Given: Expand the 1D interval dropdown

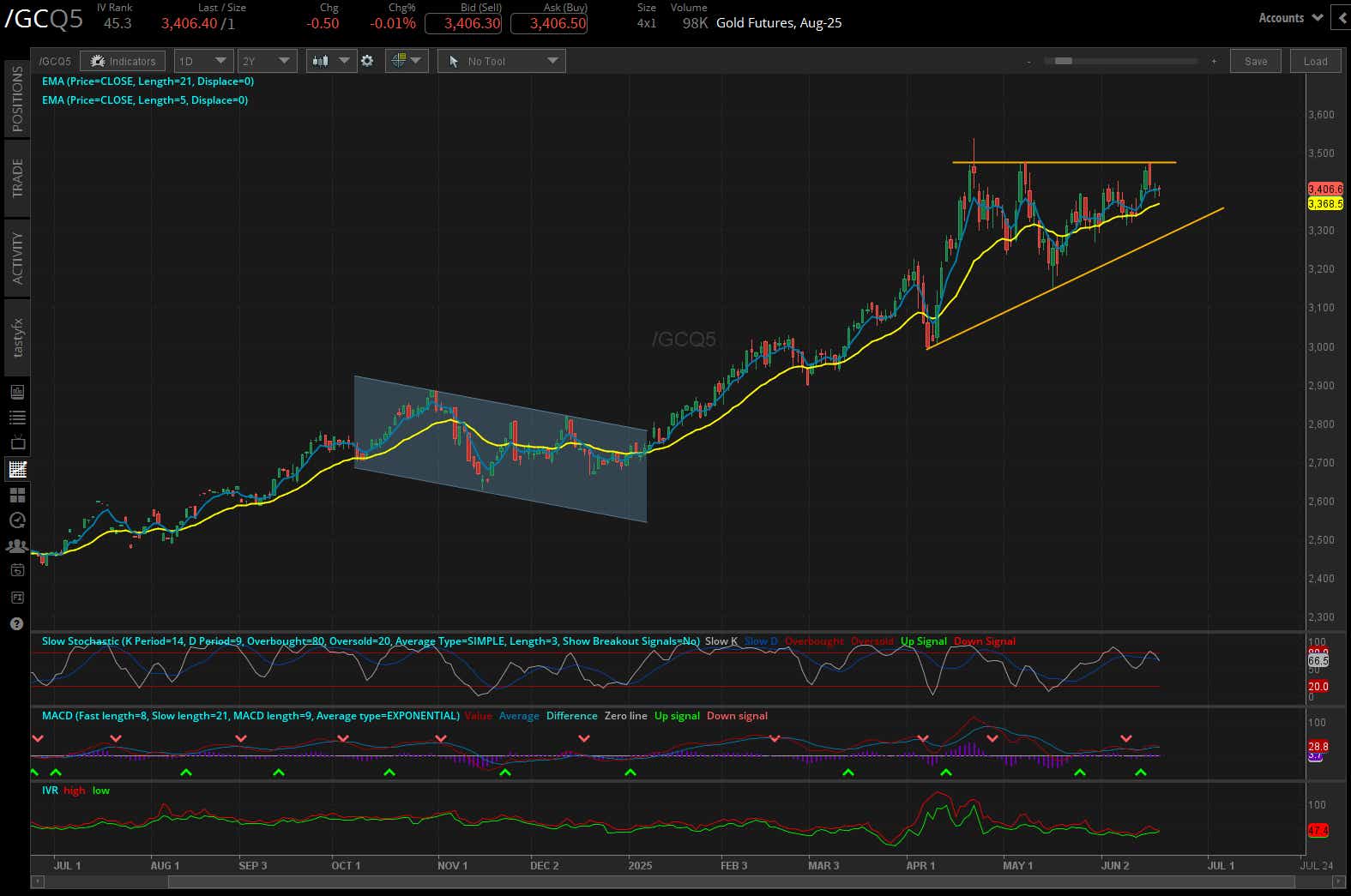Looking at the screenshot, I should 203,61.
